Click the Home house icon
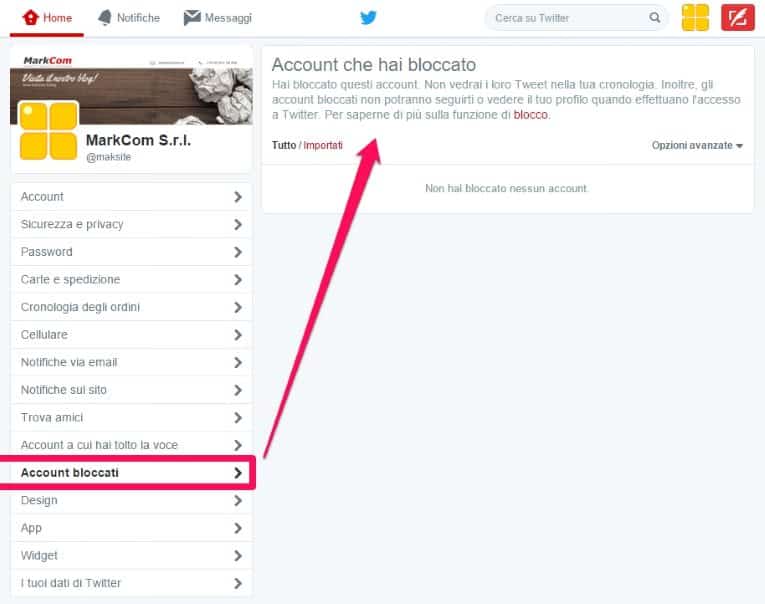765x604 pixels. pos(30,18)
